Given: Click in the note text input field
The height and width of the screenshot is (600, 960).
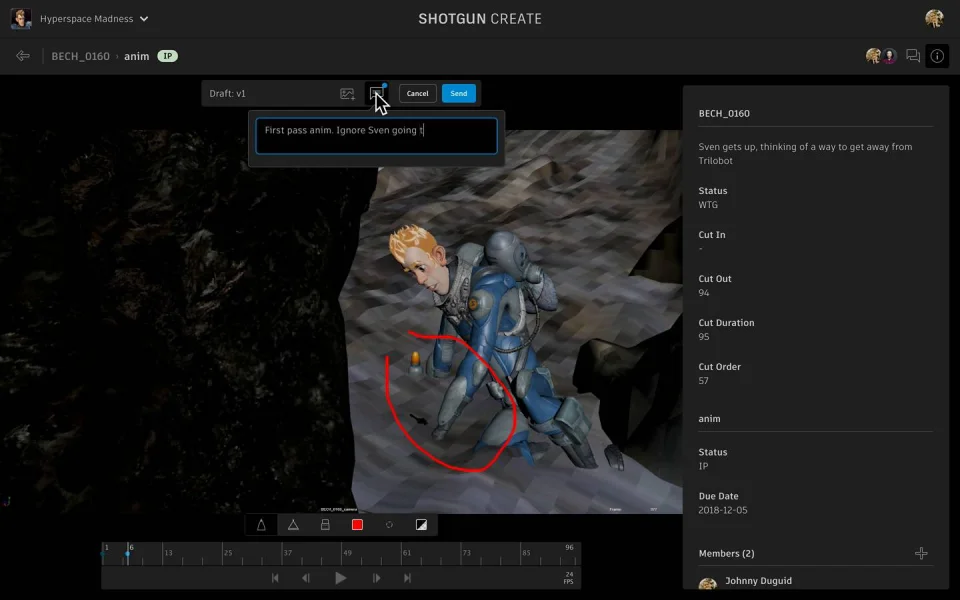Looking at the screenshot, I should (x=376, y=136).
